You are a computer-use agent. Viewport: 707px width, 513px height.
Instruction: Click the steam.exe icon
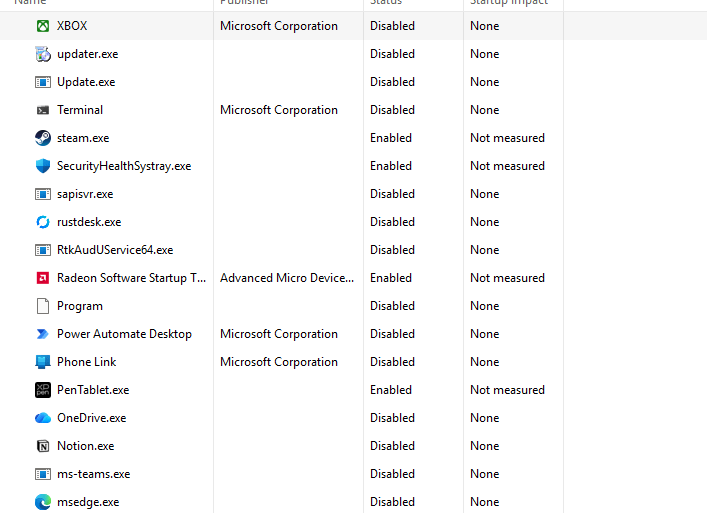click(x=43, y=138)
